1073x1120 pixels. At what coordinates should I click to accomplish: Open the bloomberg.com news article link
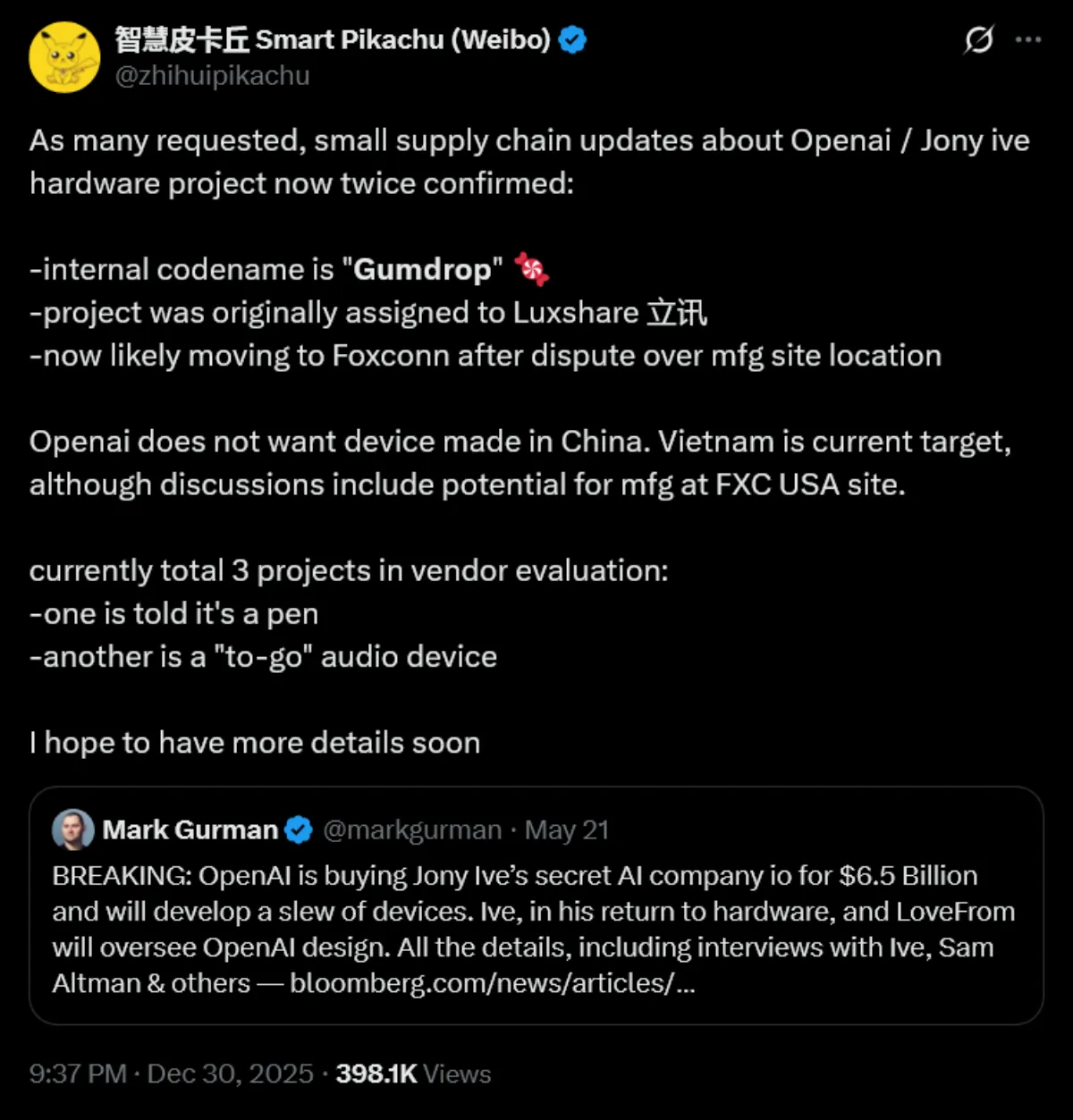(x=492, y=983)
